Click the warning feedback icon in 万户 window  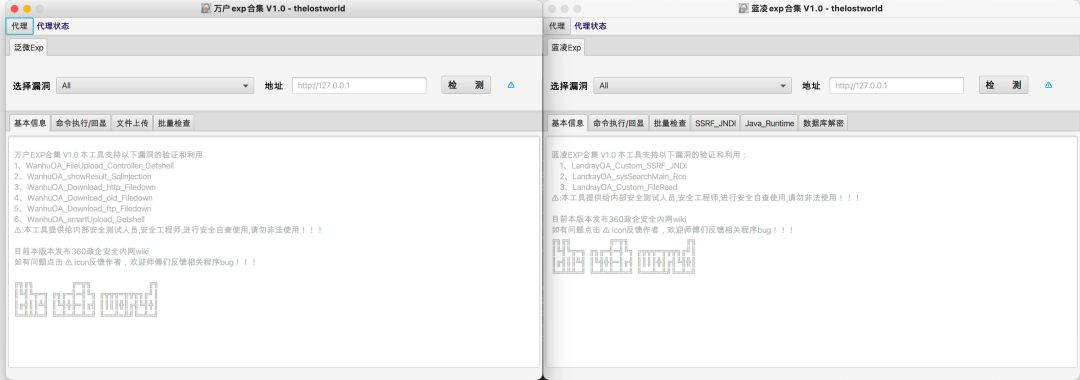click(x=511, y=85)
